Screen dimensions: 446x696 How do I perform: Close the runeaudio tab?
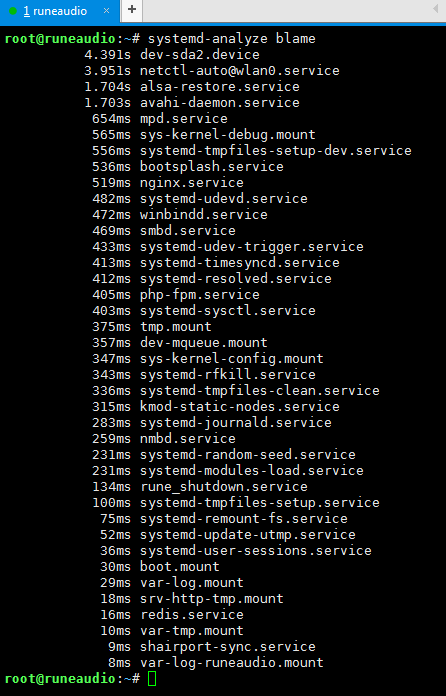coord(107,10)
